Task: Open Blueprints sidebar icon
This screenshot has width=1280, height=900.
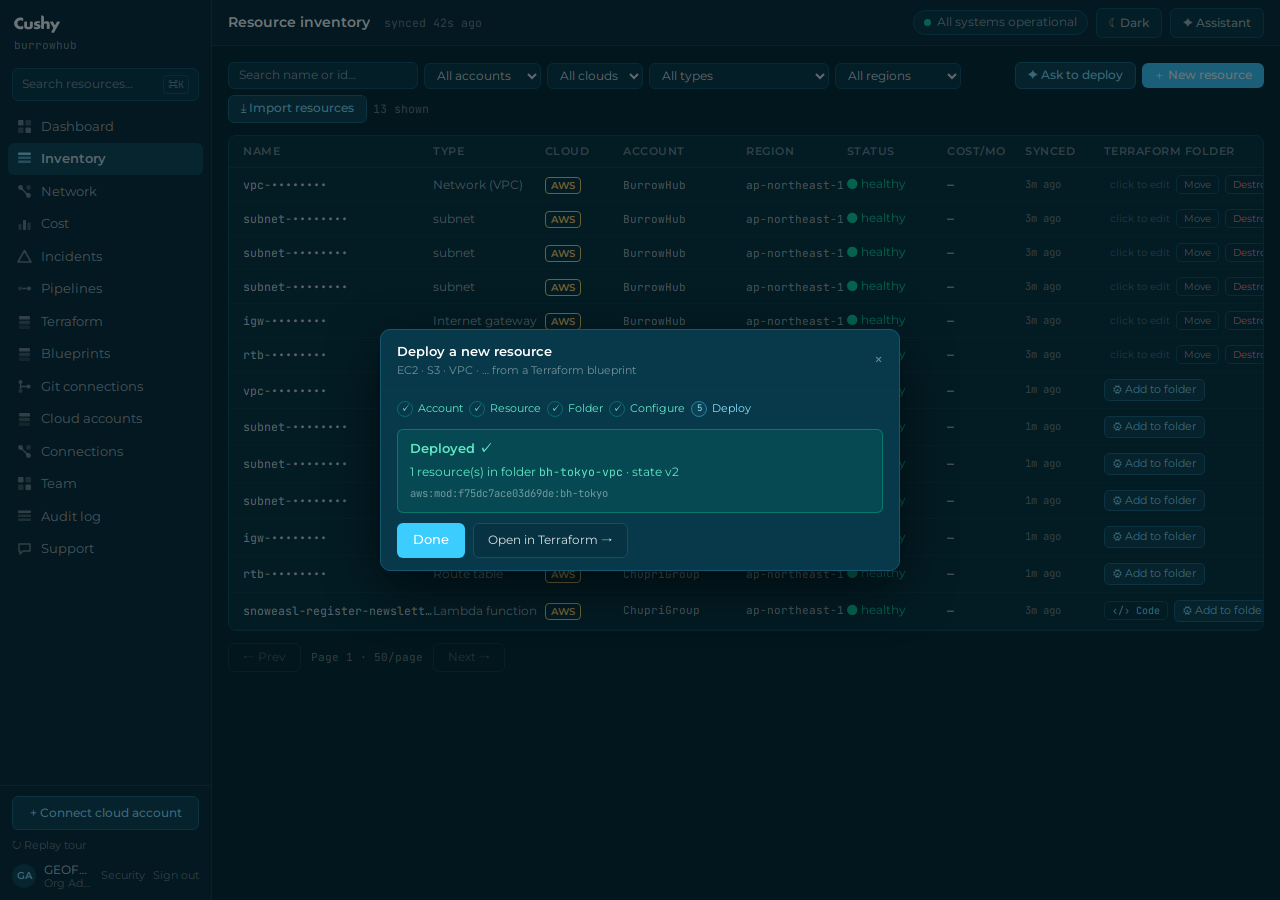Action: (x=24, y=353)
